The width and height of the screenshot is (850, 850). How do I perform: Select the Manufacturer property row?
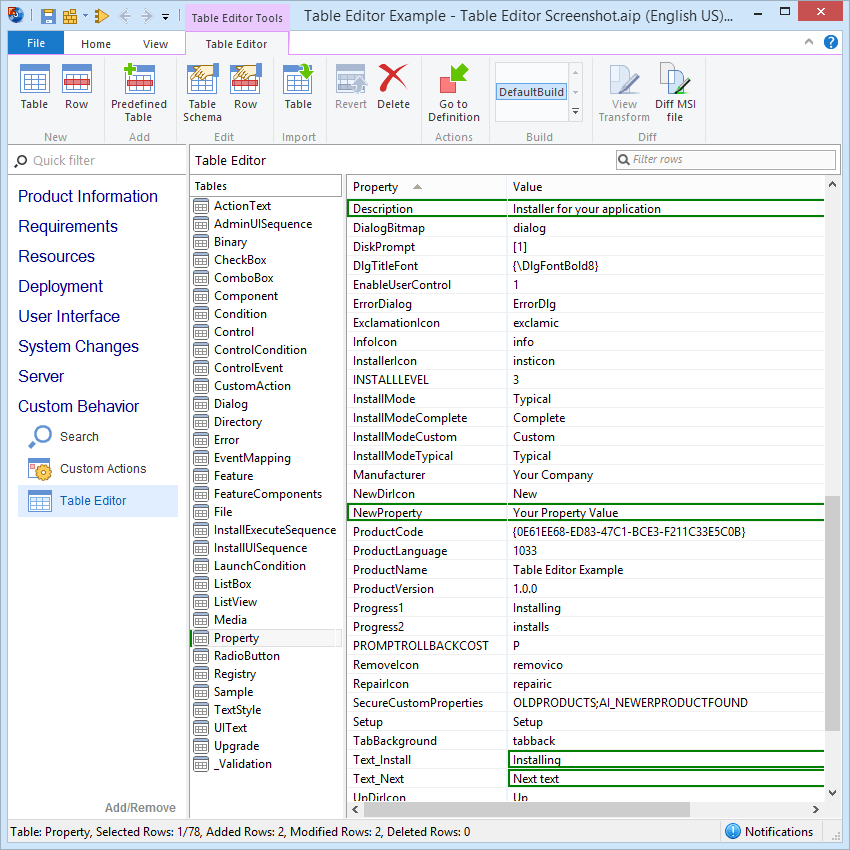pos(585,475)
